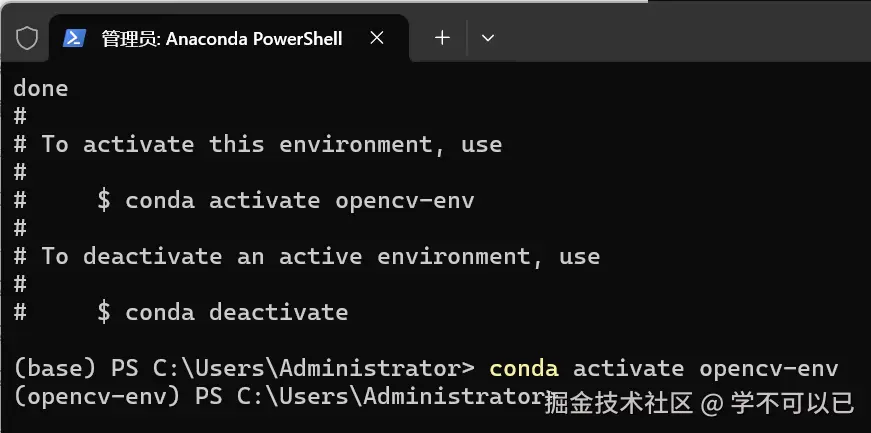This screenshot has height=433, width=871.
Task: Click the '(opencv-env)' prompt prefix
Action: click(96, 396)
